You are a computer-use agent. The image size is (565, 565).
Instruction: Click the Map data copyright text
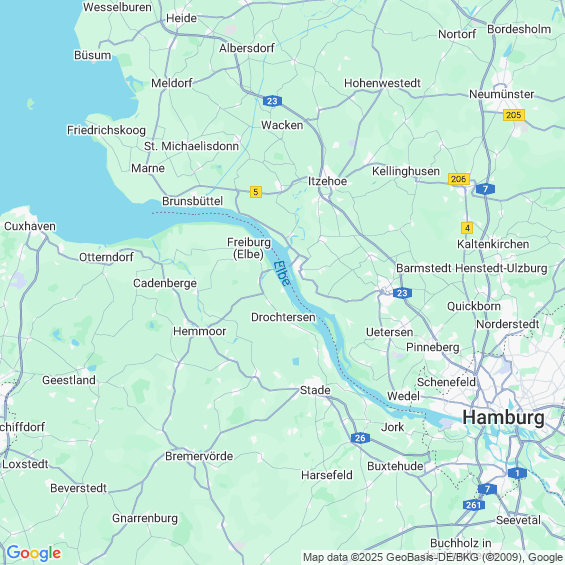(x=433, y=557)
